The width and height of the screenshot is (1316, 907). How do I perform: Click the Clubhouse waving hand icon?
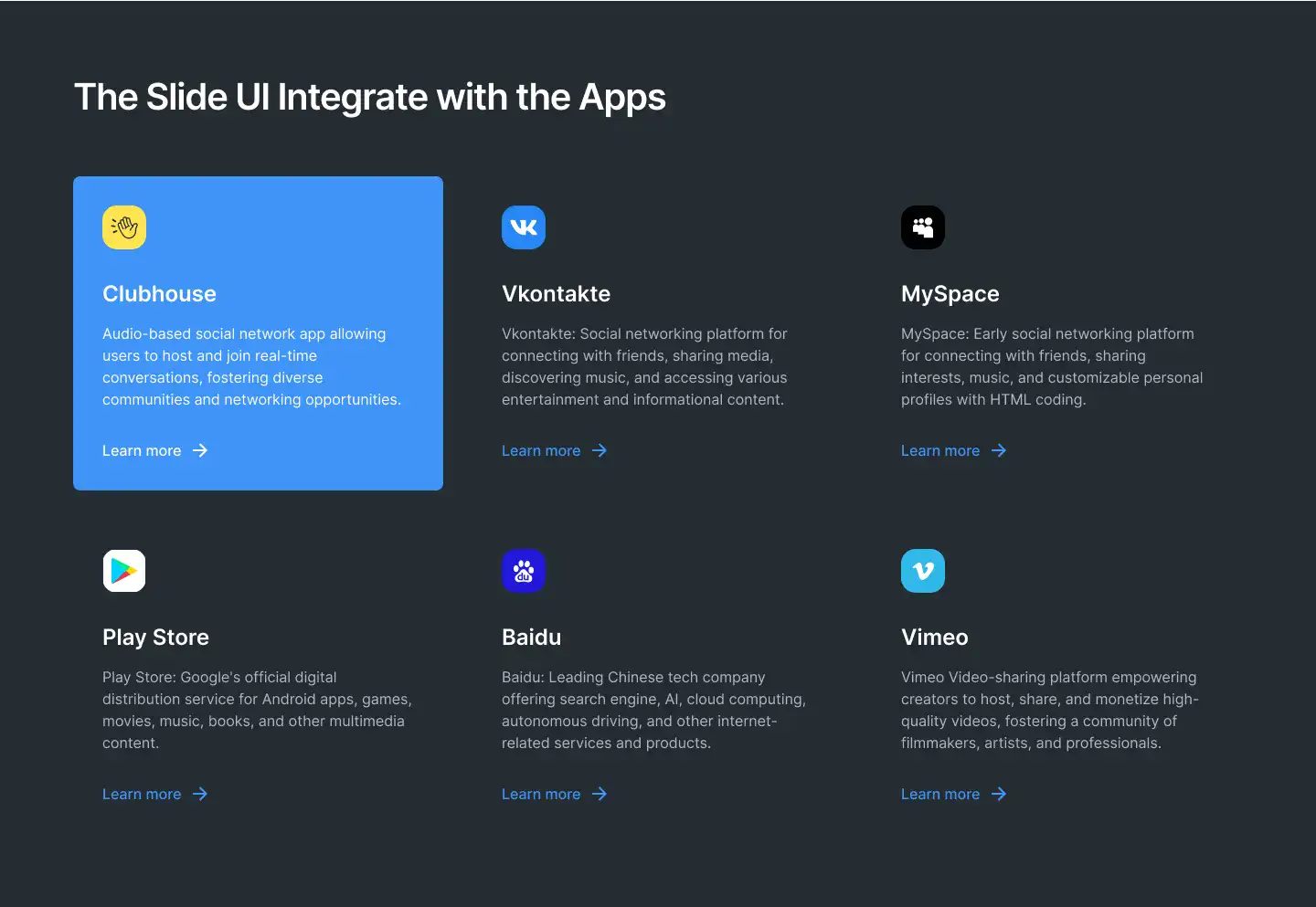(x=124, y=227)
